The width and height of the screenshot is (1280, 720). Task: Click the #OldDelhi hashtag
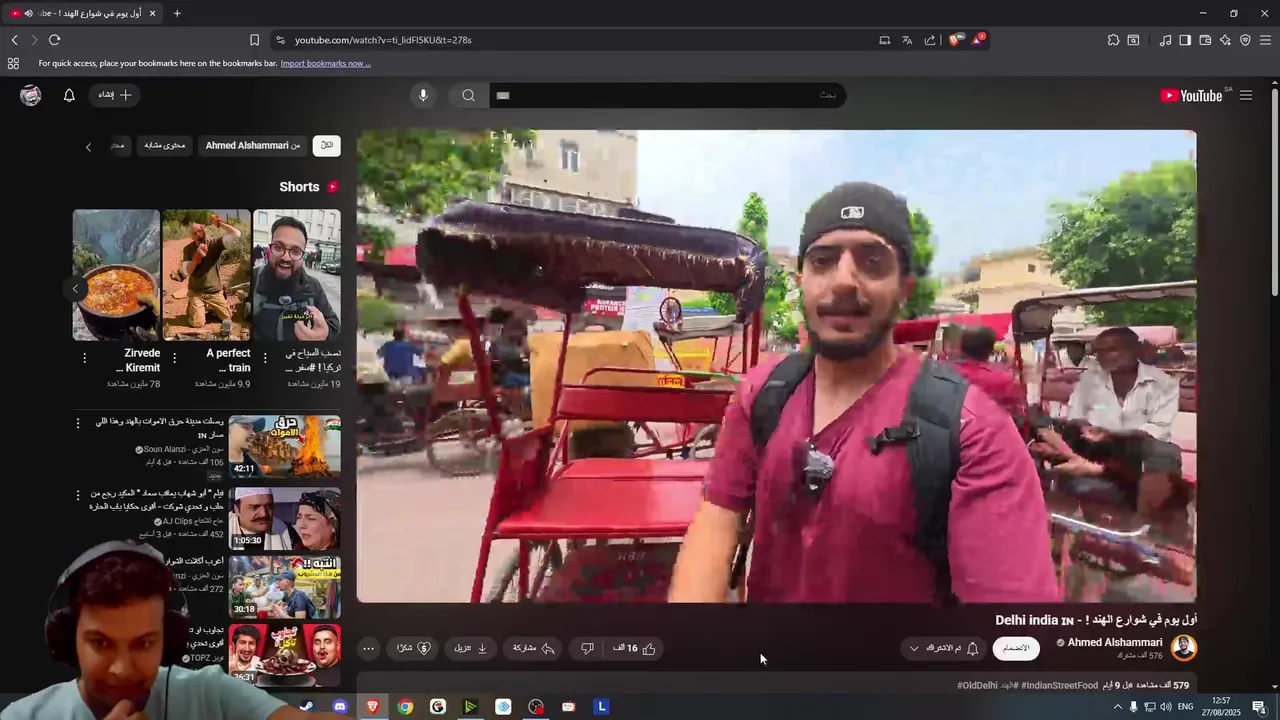click(x=977, y=685)
